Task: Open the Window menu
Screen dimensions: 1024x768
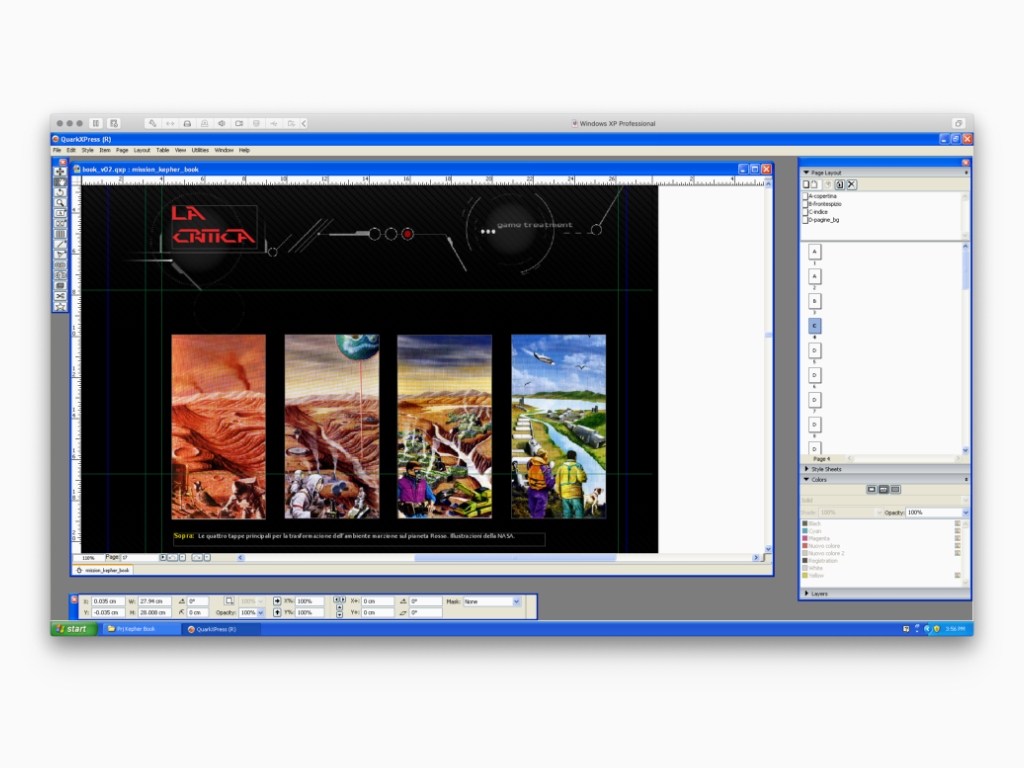Action: click(223, 150)
